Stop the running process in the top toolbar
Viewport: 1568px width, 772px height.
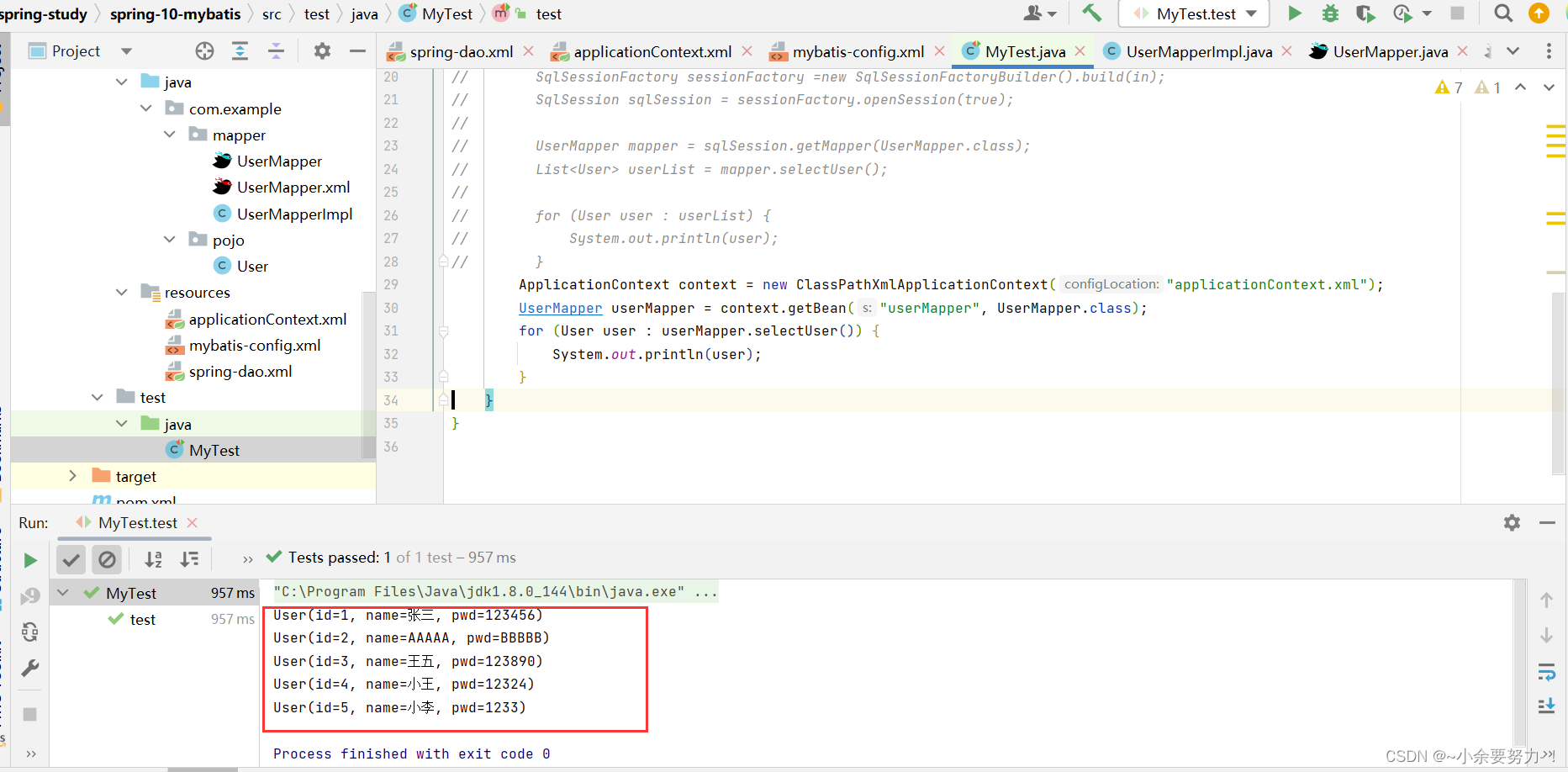point(1458,13)
